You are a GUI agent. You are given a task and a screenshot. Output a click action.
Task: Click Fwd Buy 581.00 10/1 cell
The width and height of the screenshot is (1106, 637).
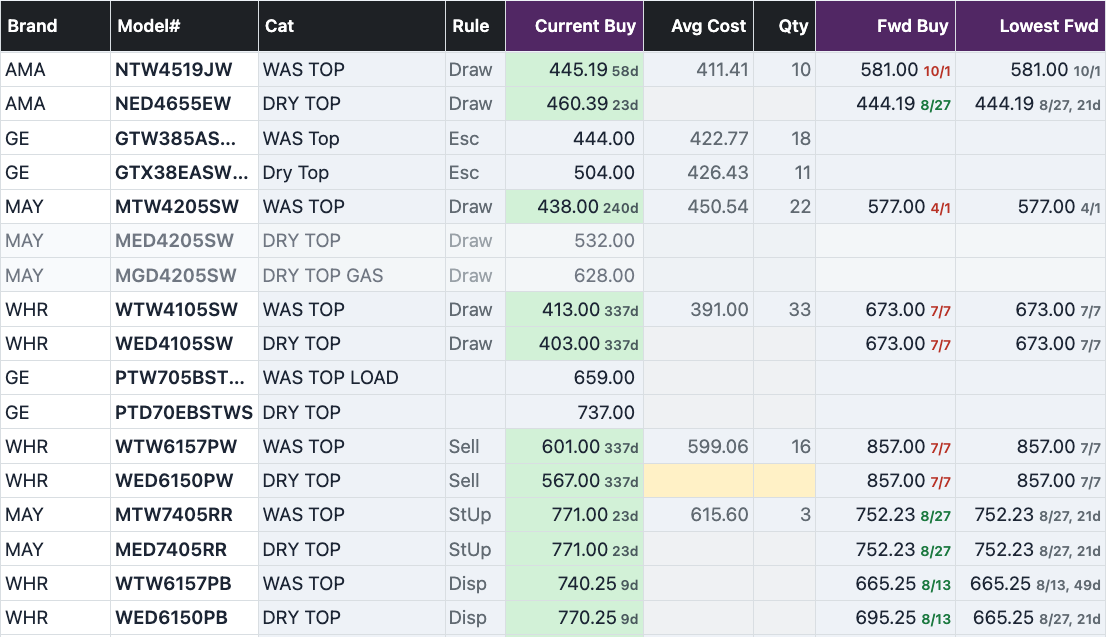click(885, 70)
